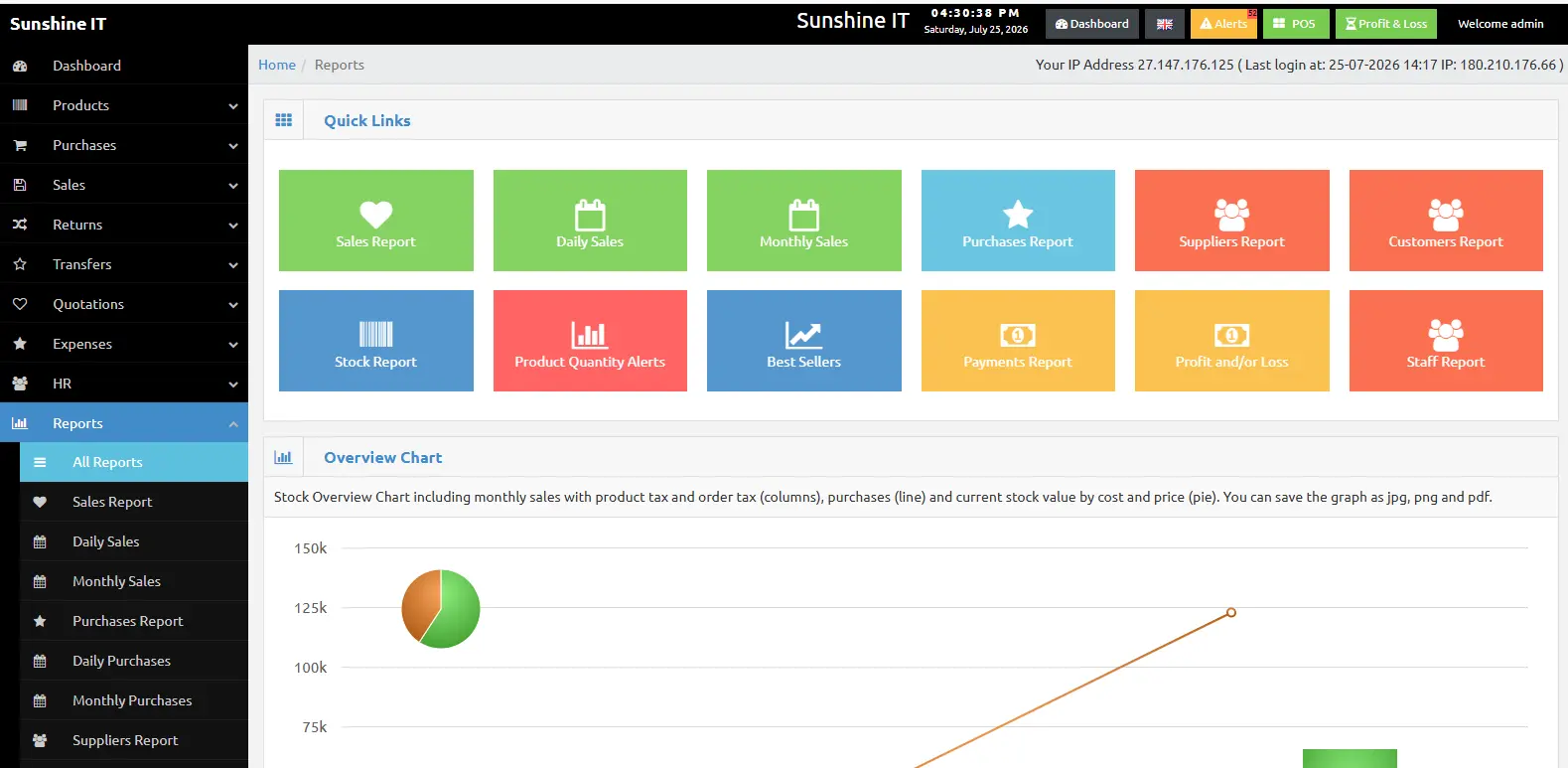The height and width of the screenshot is (768, 1568).
Task: Expand the Transfers menu chevron
Action: pos(233,265)
